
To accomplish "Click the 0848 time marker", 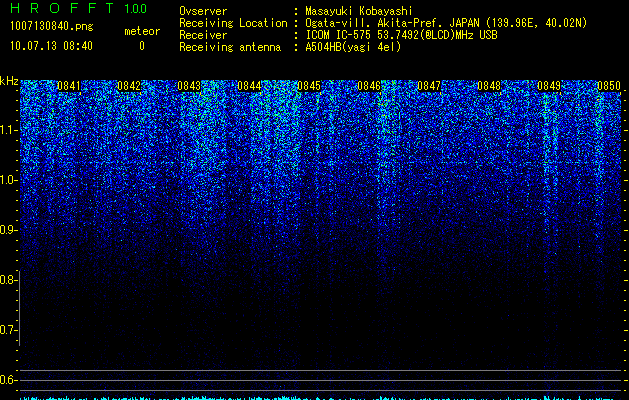I will pyautogui.click(x=489, y=86).
